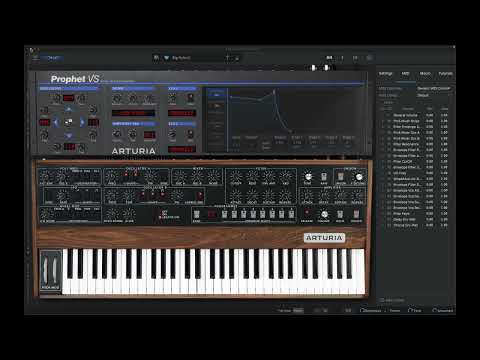
Task: Click the Brightness macro in bottom toolbar
Action: (371, 310)
